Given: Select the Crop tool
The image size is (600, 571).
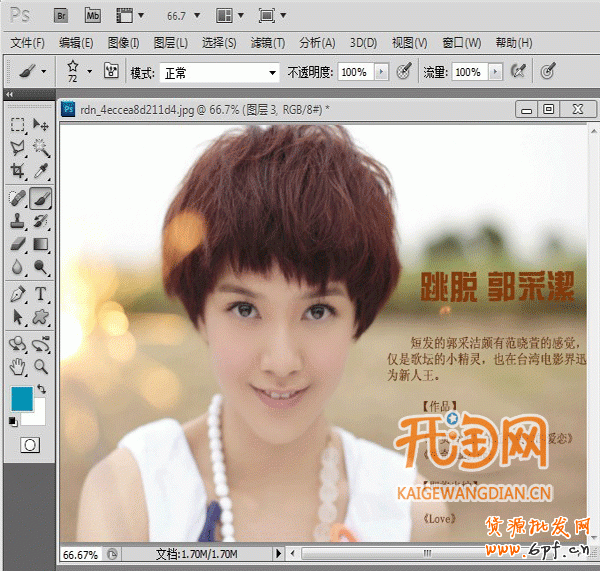Looking at the screenshot, I should click(18, 172).
